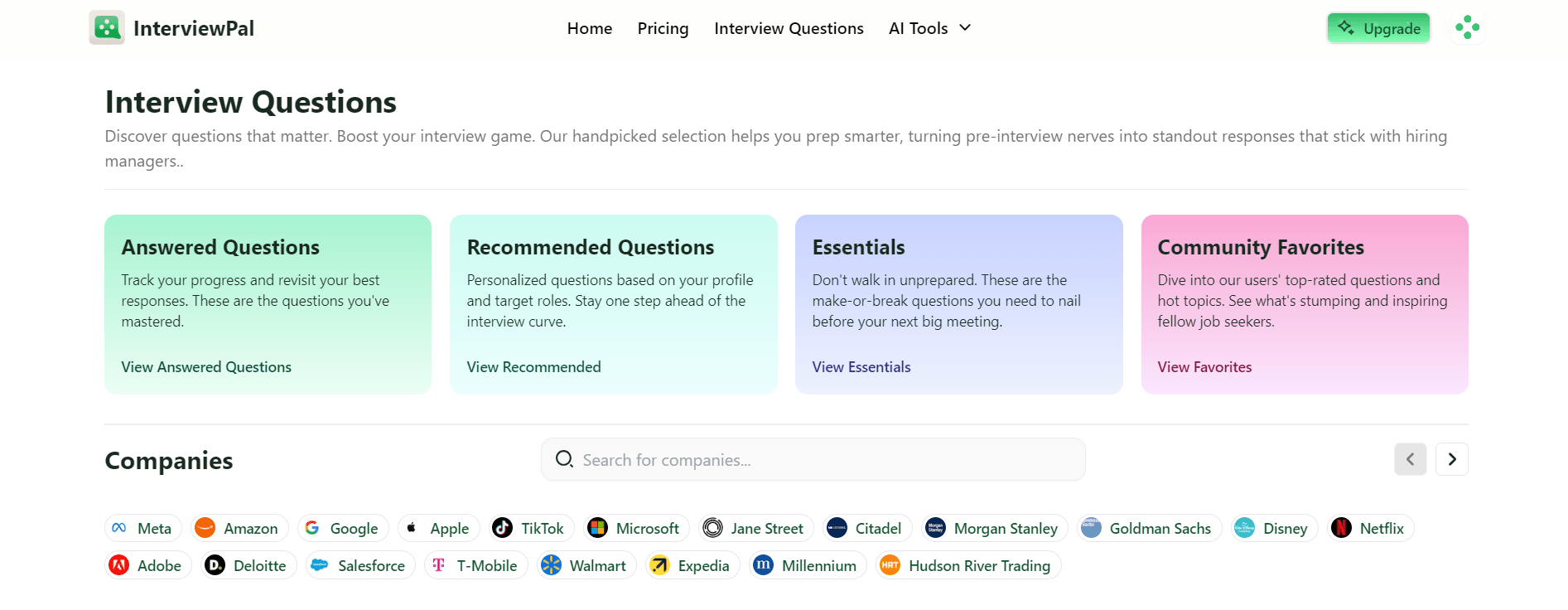Viewport: 1568px width, 610px height.
Task: Go to next companies page arrow
Action: 1452,459
